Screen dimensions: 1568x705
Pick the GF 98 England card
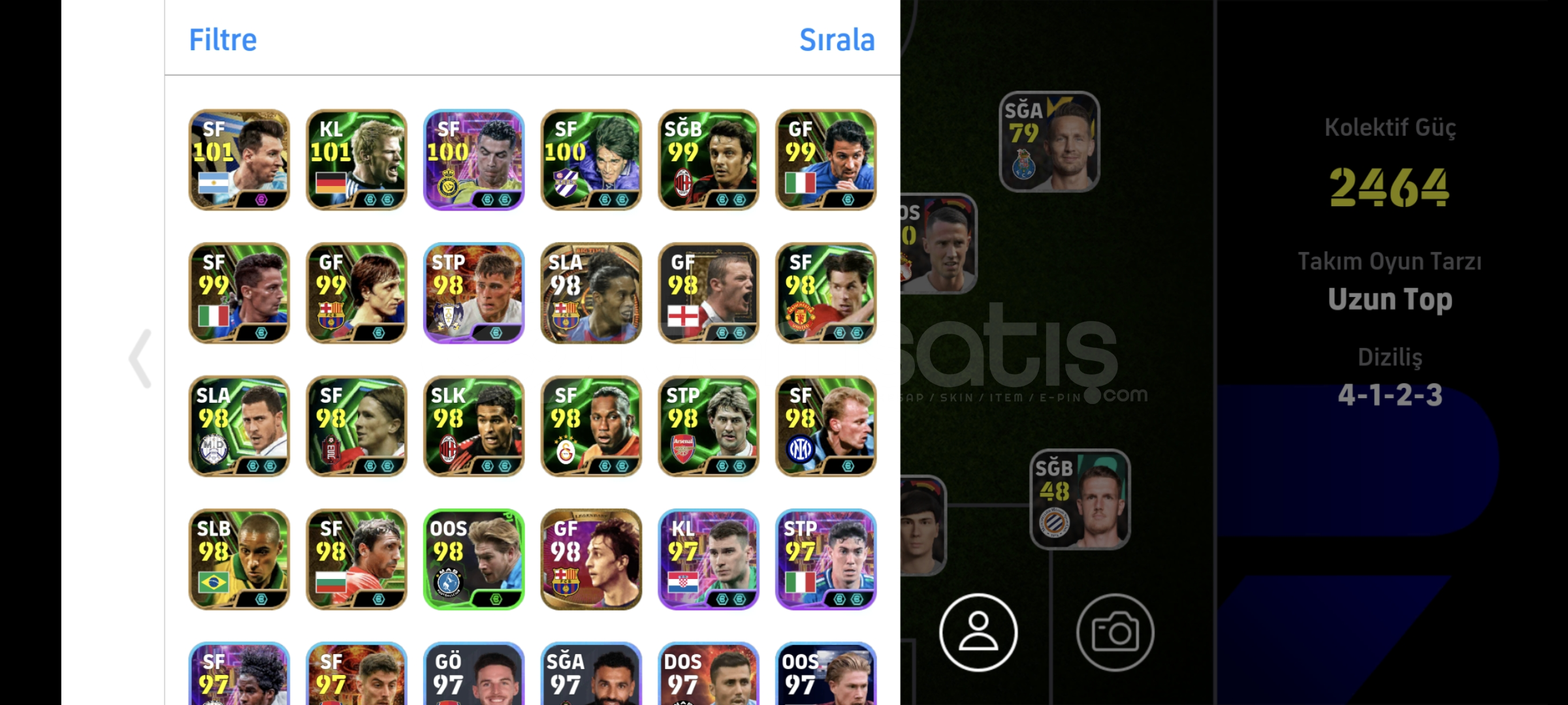709,293
